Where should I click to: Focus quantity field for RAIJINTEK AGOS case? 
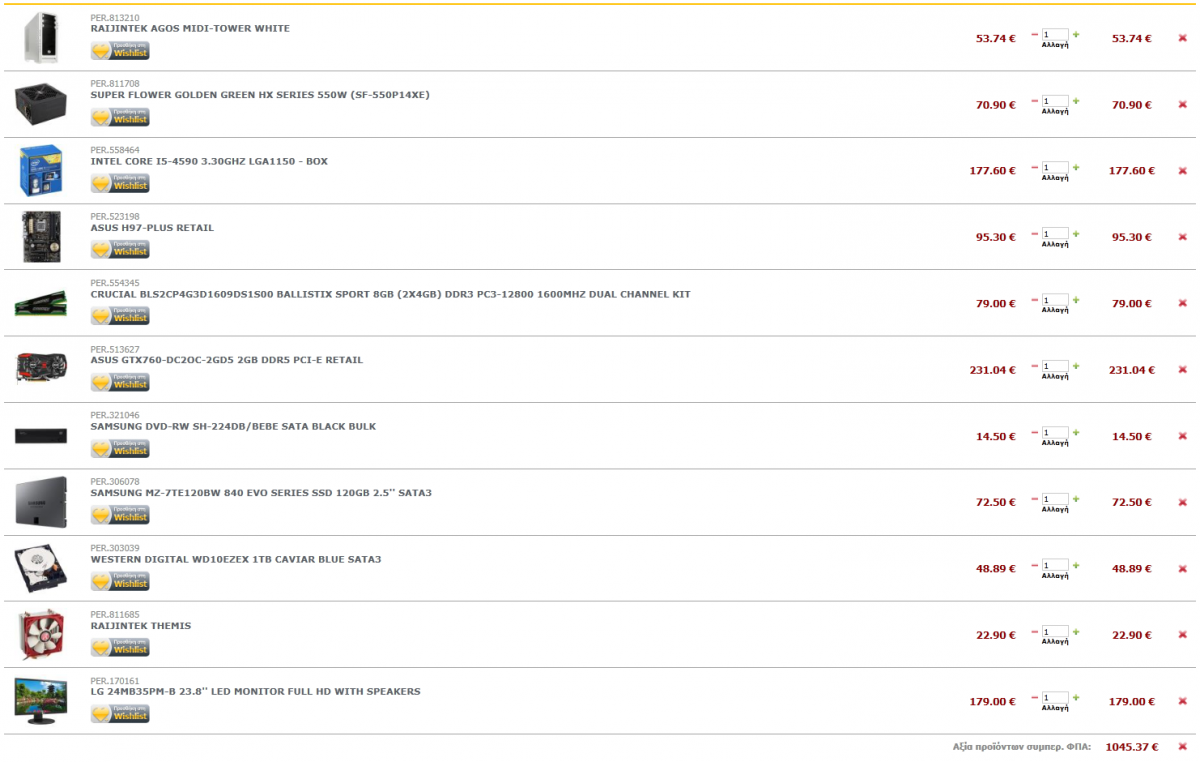(1055, 34)
